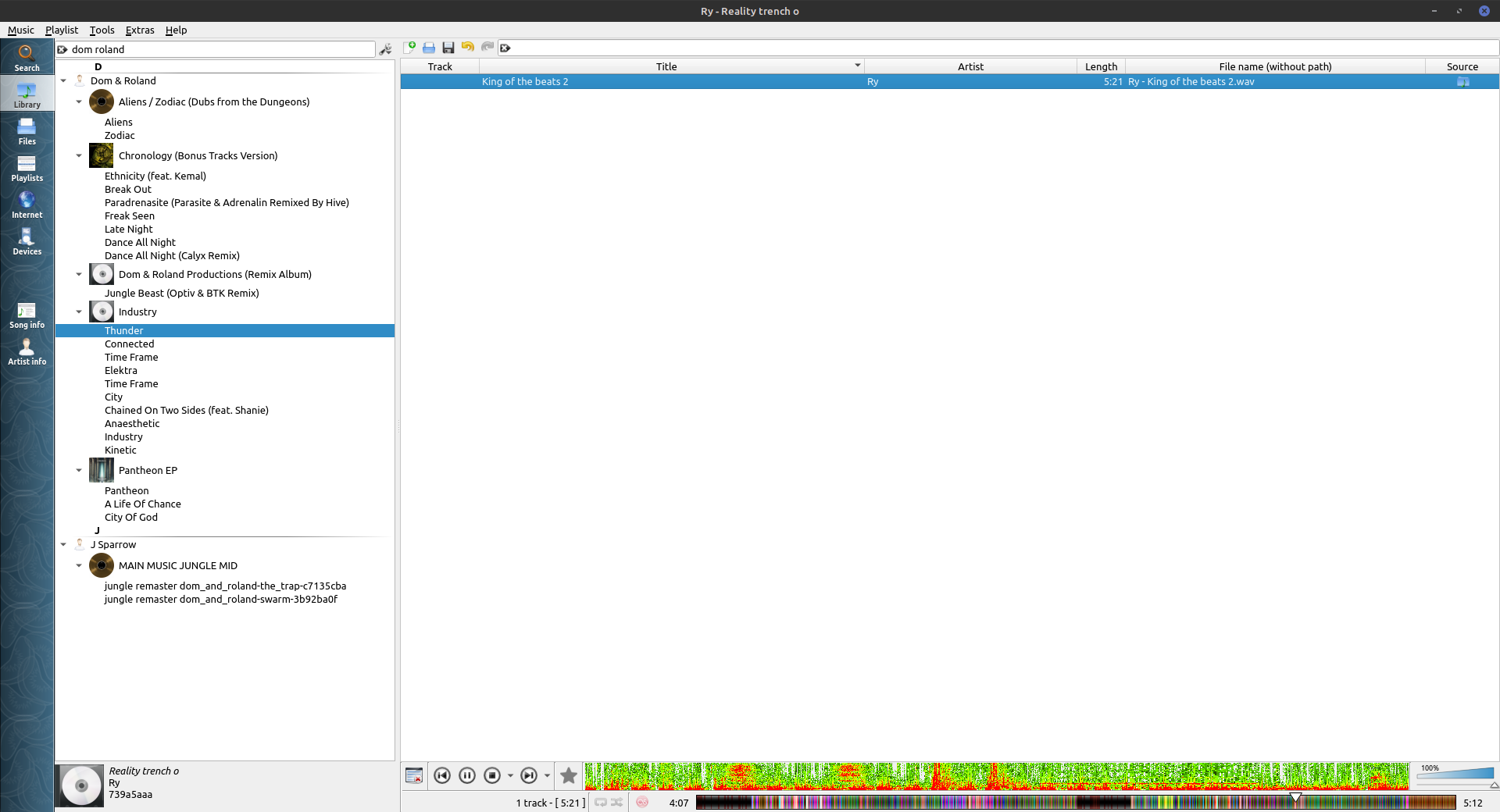The width and height of the screenshot is (1500, 812).
Task: Love the current track with star
Action: 569,775
